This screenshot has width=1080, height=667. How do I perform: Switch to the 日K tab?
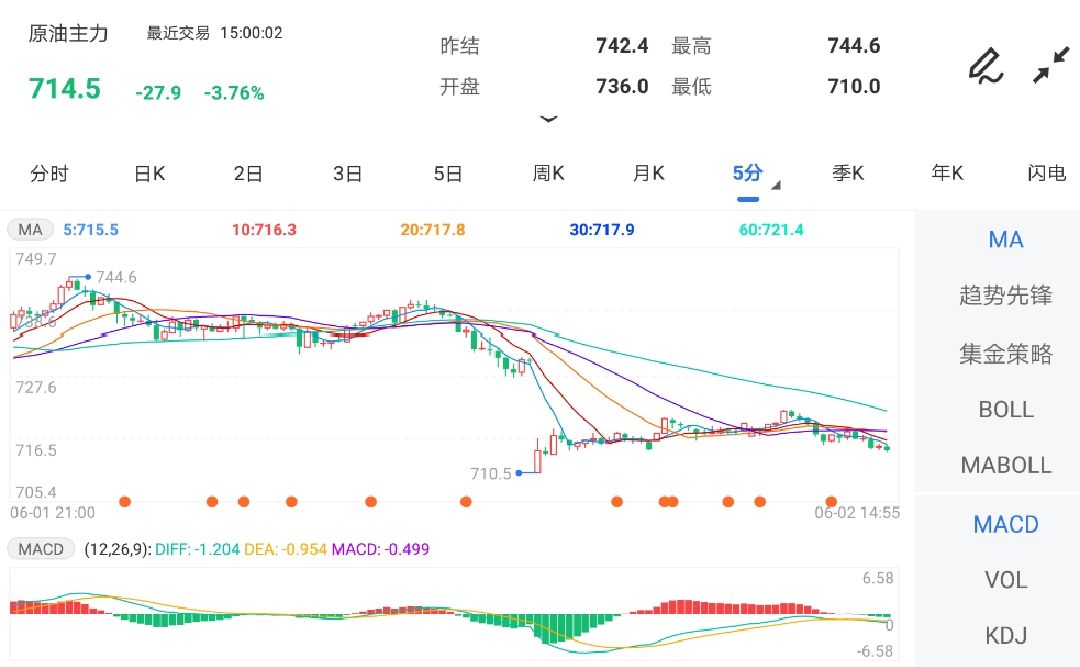pyautogui.click(x=149, y=174)
